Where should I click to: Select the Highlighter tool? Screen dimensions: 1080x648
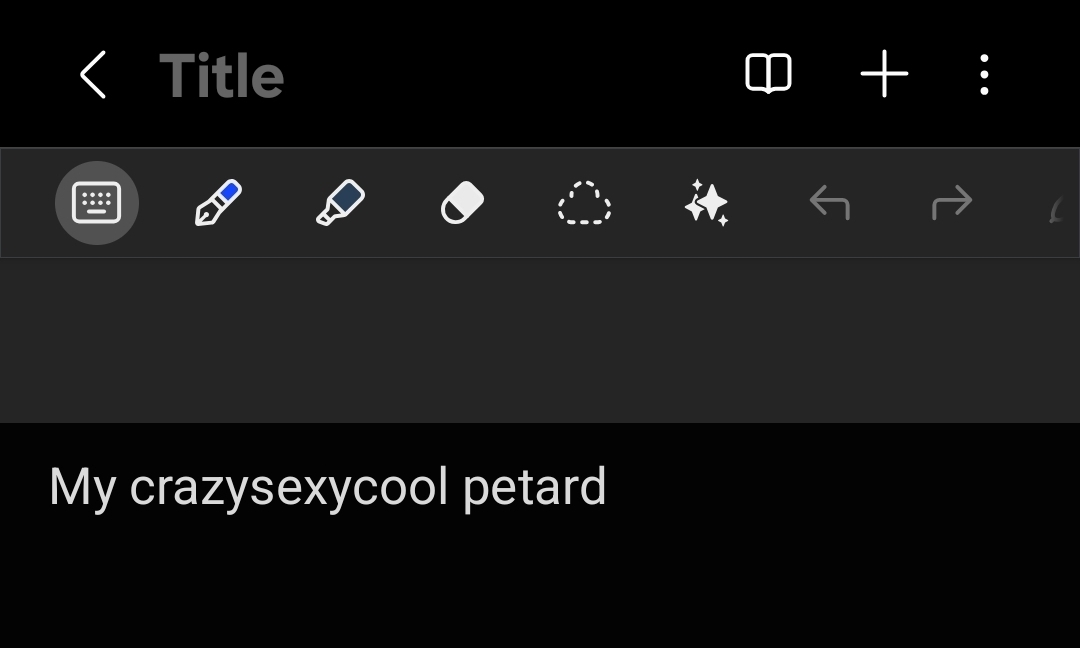340,203
